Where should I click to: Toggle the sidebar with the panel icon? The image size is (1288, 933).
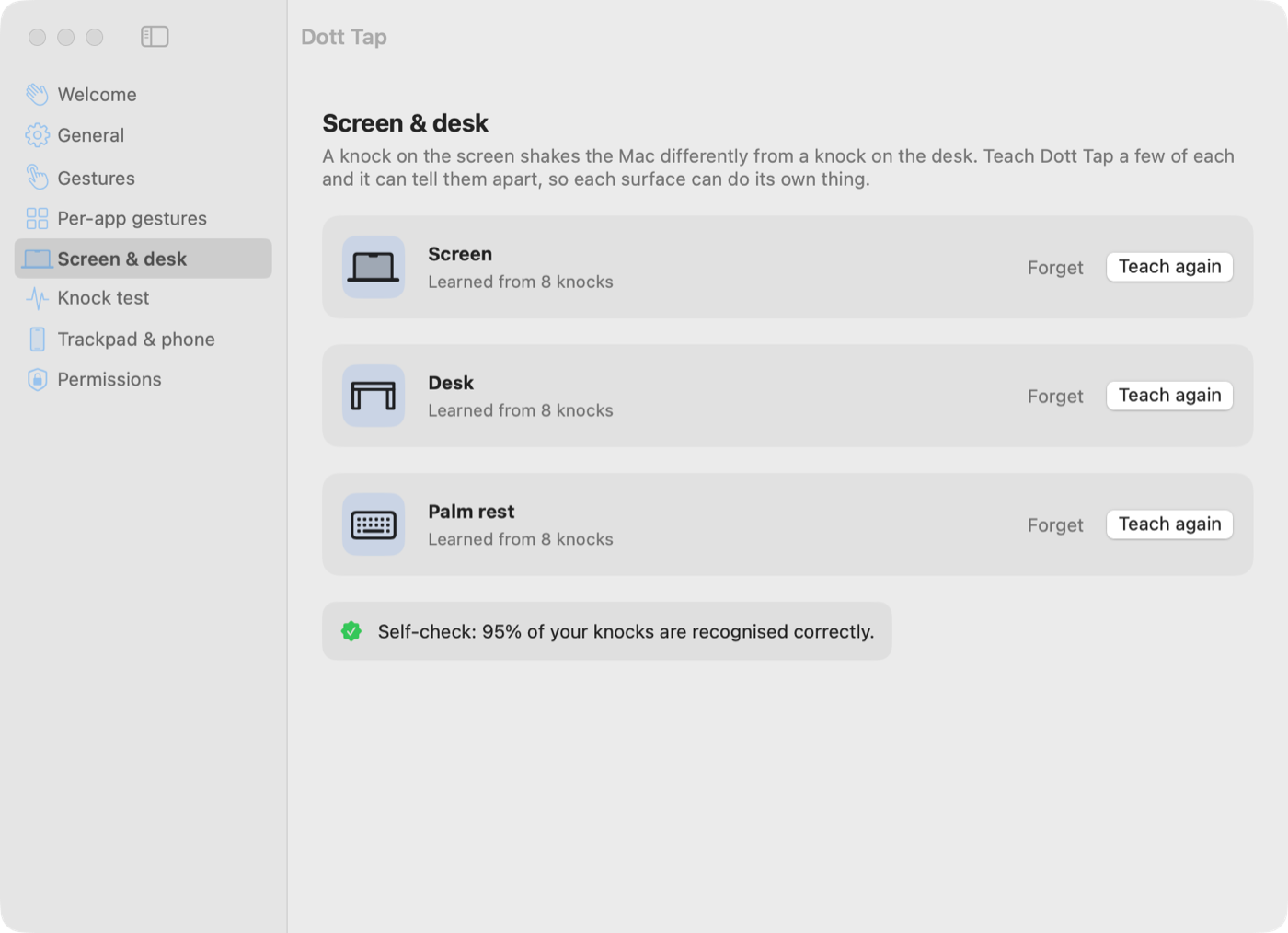155,37
